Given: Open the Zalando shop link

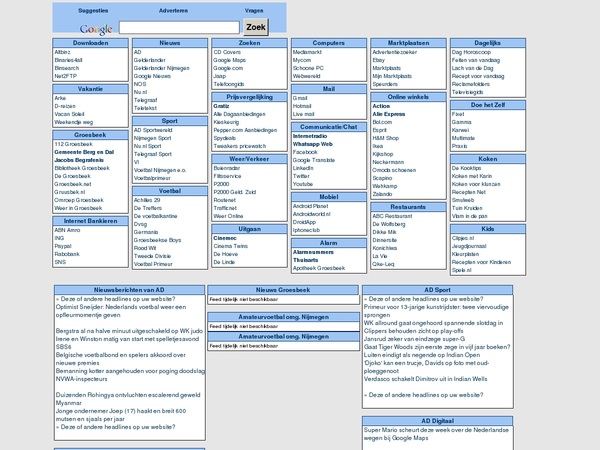Looking at the screenshot, I should pyautogui.click(x=382, y=194).
